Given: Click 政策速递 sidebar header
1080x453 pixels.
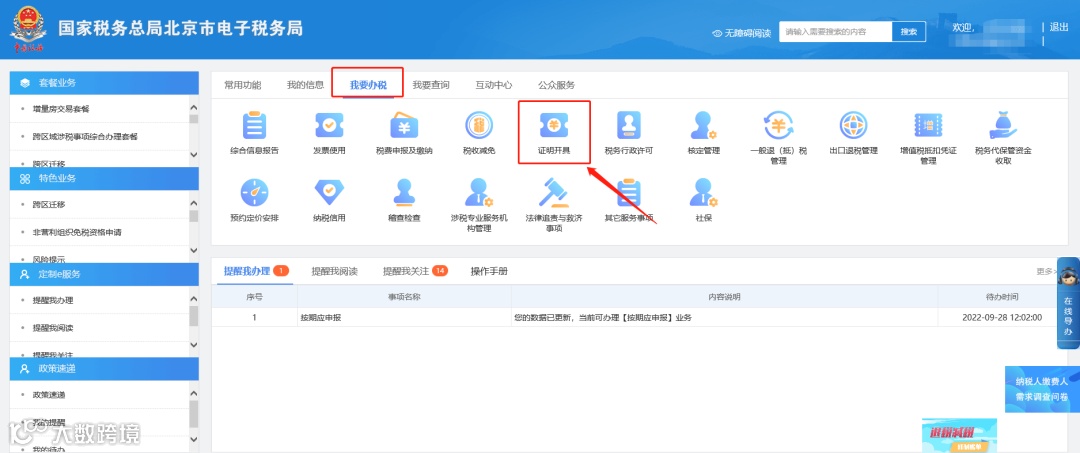Looking at the screenshot, I should pos(104,368).
